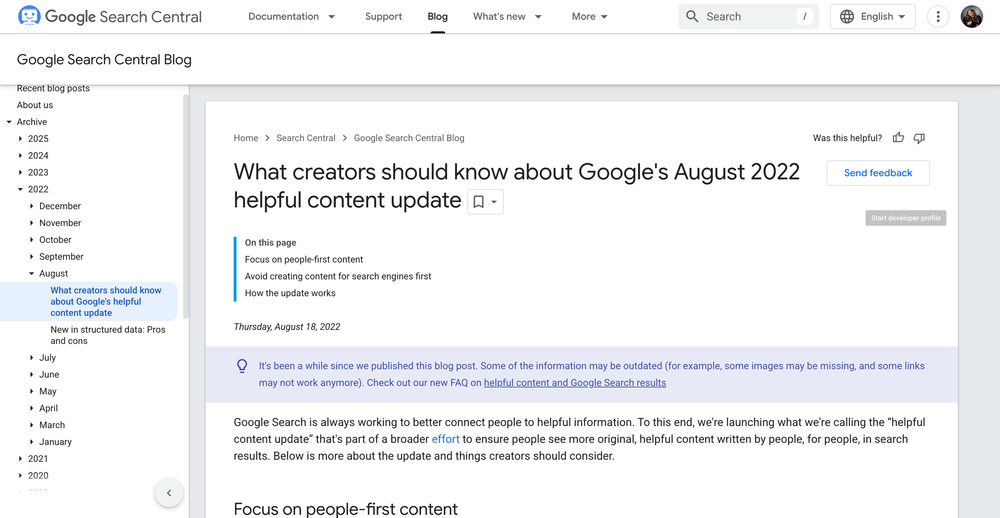
Task: Select What creators should know sidebar post
Action: pyautogui.click(x=106, y=301)
